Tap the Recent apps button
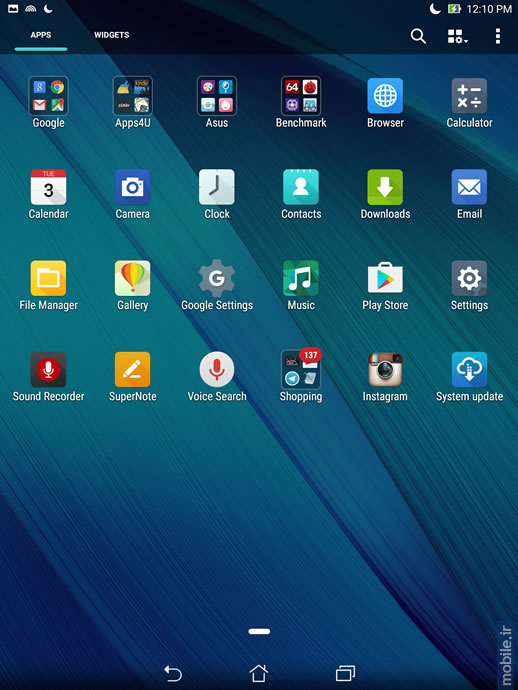The width and height of the screenshot is (518, 690). (345, 673)
